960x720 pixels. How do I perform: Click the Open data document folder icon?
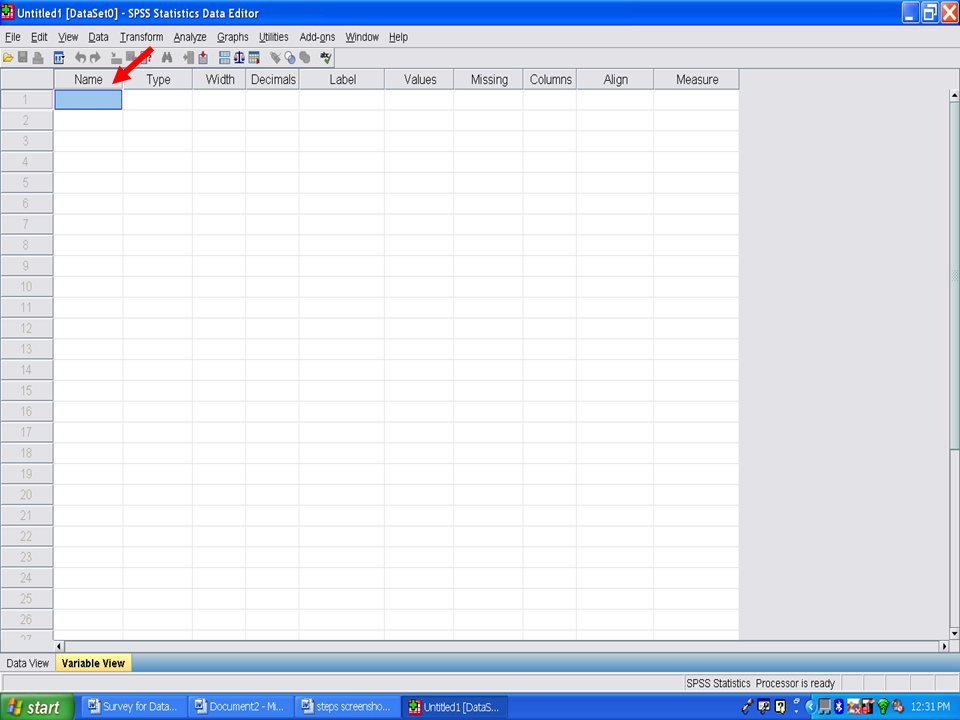tap(9, 58)
